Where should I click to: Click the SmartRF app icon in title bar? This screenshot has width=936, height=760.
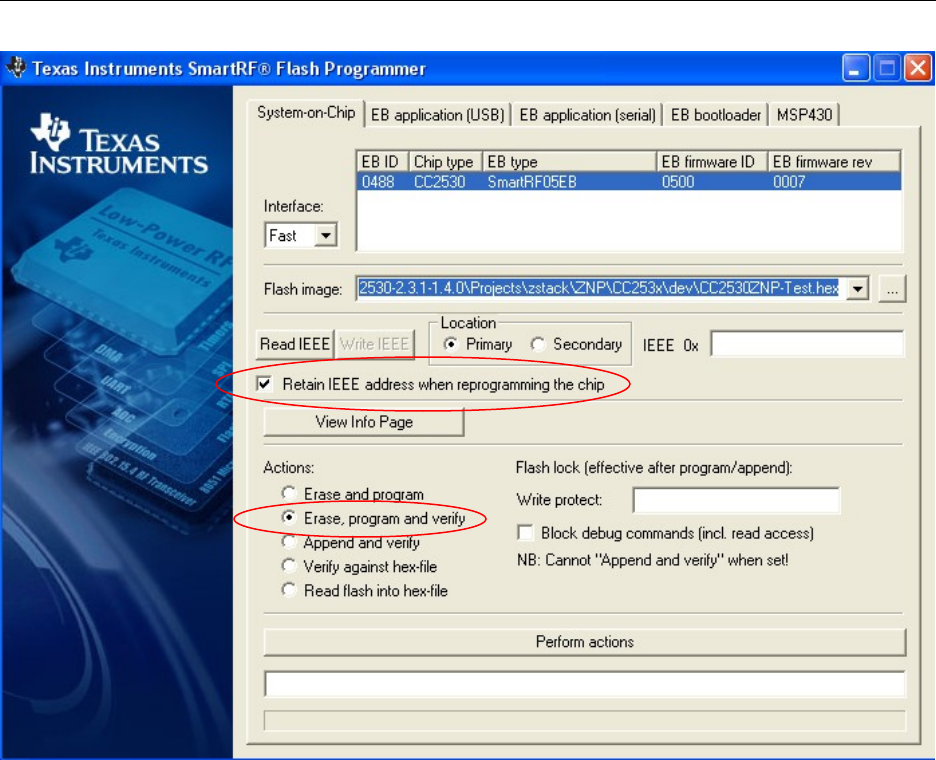[17, 67]
